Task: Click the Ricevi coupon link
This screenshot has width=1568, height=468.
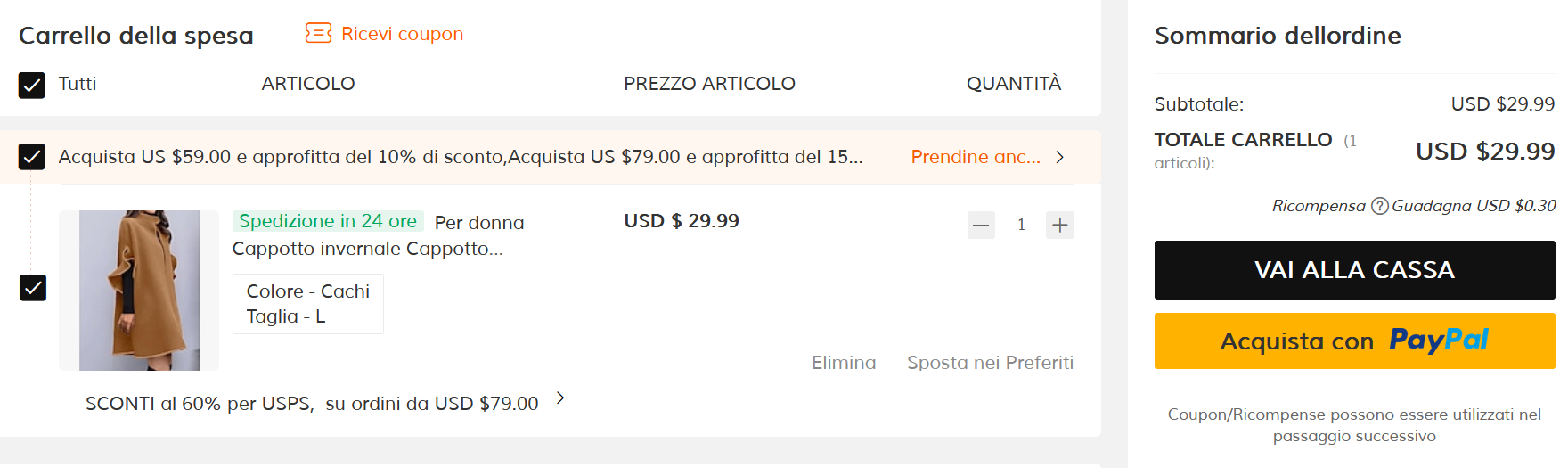Action: tap(402, 34)
